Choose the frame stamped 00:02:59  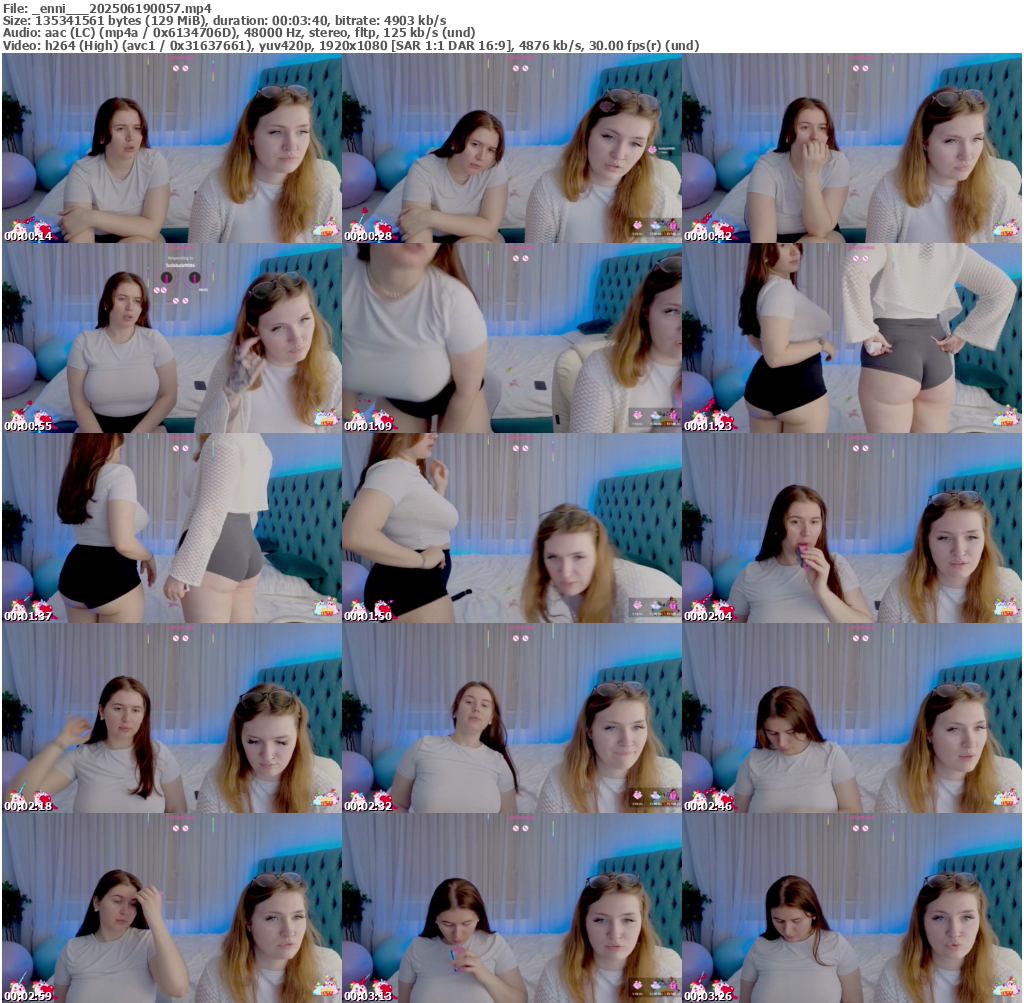[172, 908]
